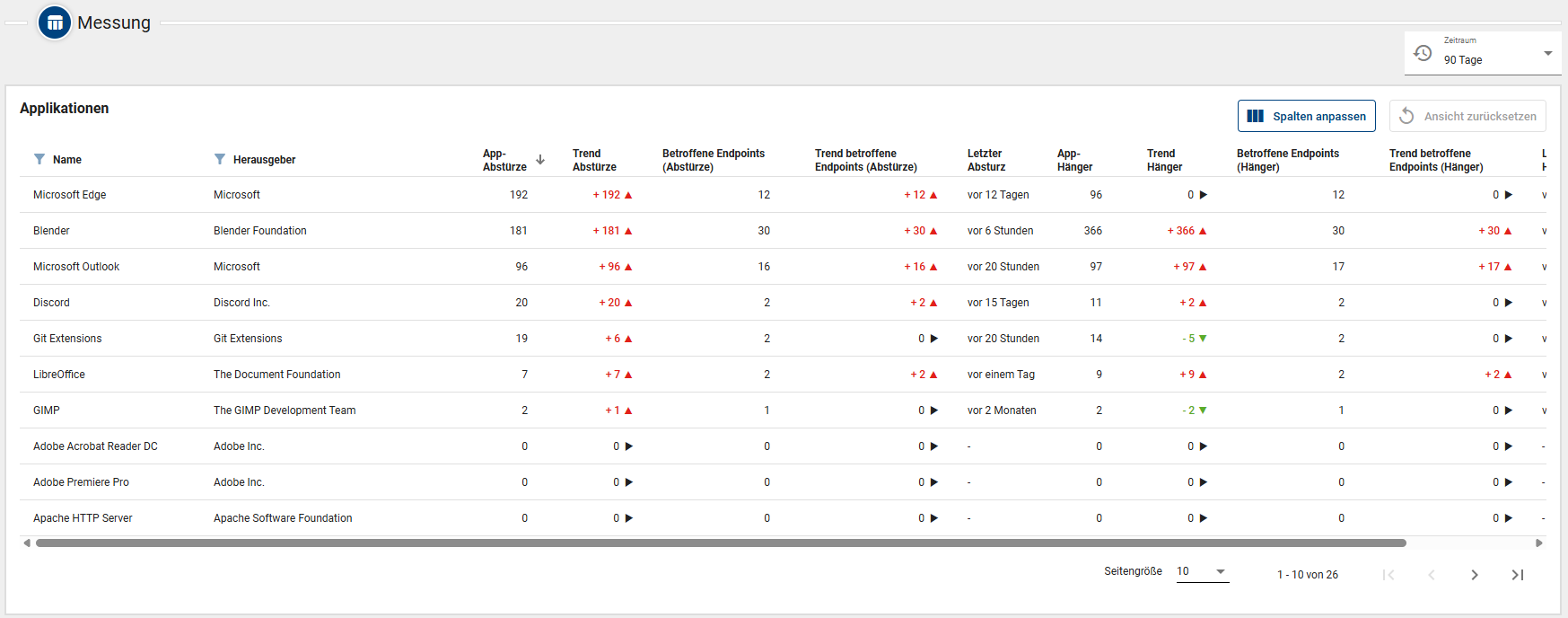Click the Spalten anpassen button
Viewport: 1568px width, 618px height.
click(x=1306, y=116)
